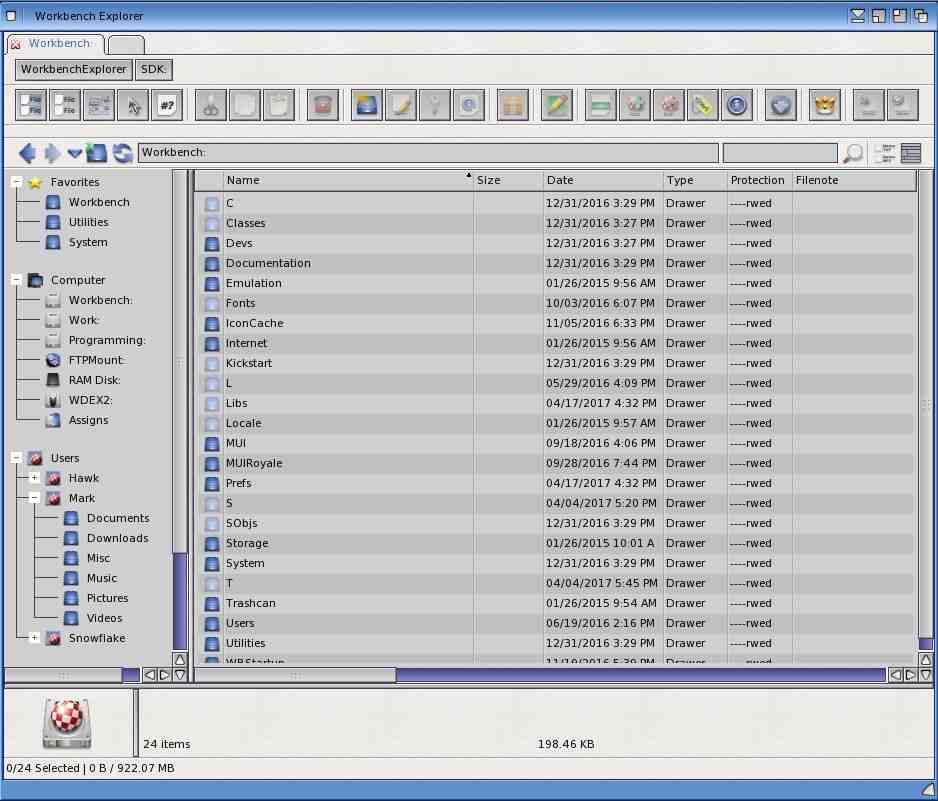Collapse the Users tree section
The width and height of the screenshot is (938, 801).
point(17,458)
